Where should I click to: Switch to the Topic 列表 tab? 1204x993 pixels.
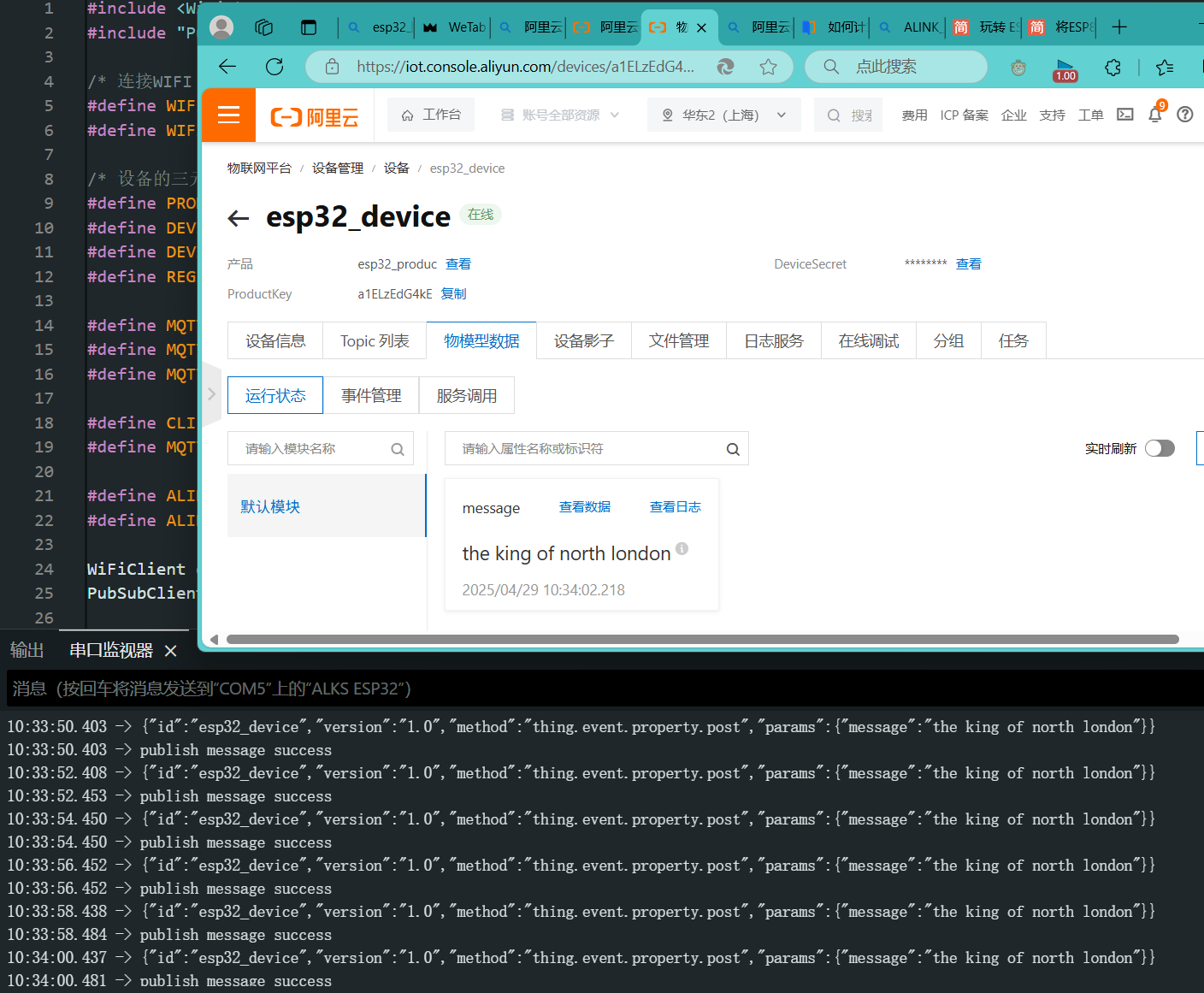click(x=375, y=340)
